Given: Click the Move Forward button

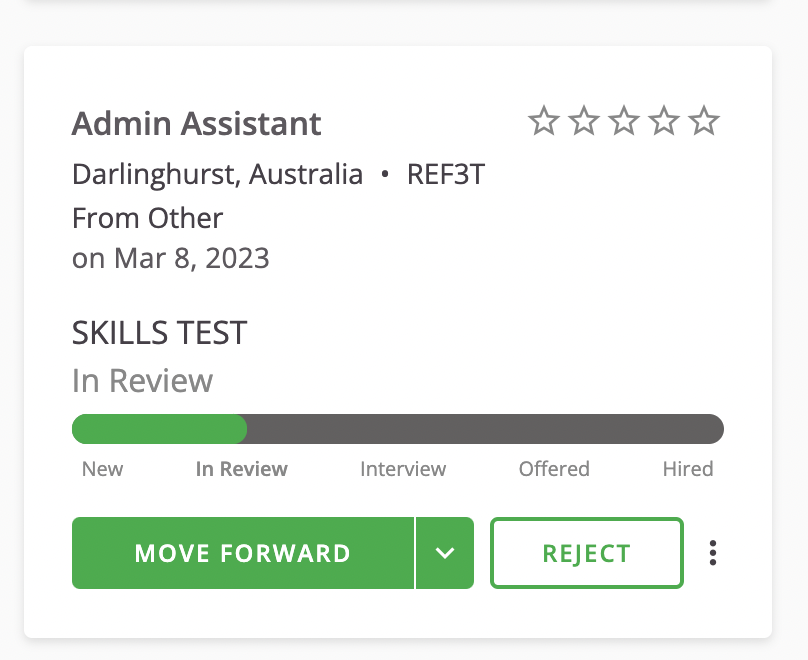Looking at the screenshot, I should (x=243, y=553).
